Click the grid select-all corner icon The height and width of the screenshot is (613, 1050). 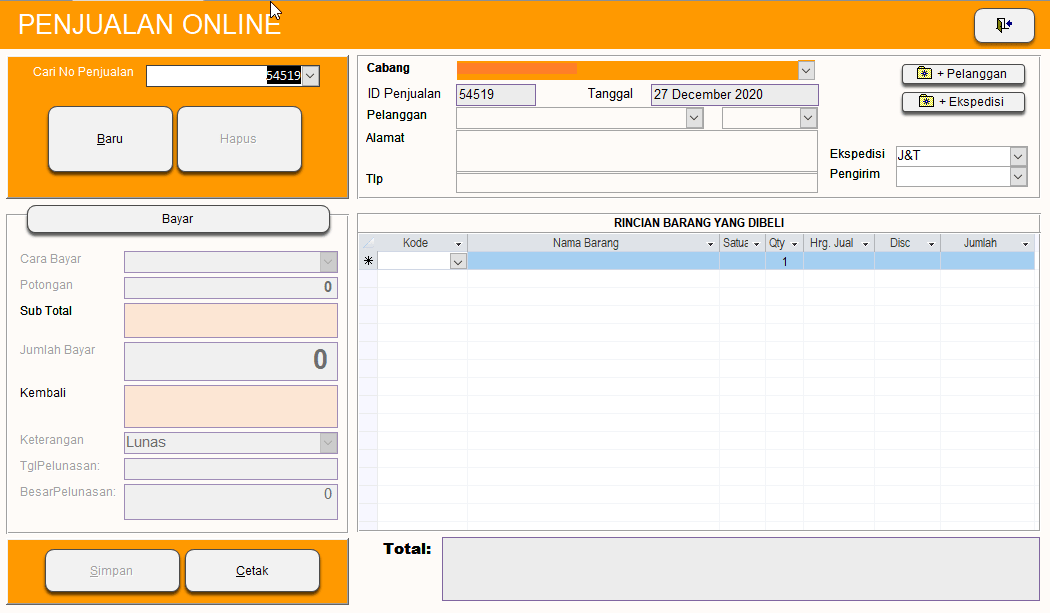point(368,243)
